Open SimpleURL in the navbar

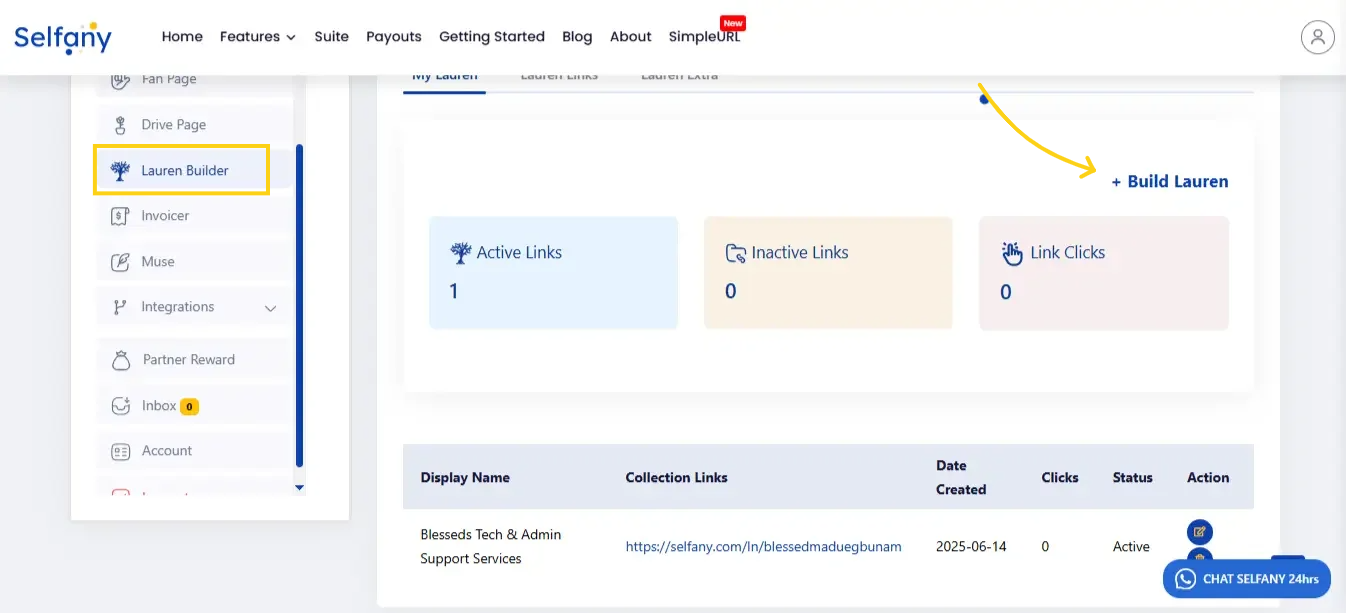point(705,37)
